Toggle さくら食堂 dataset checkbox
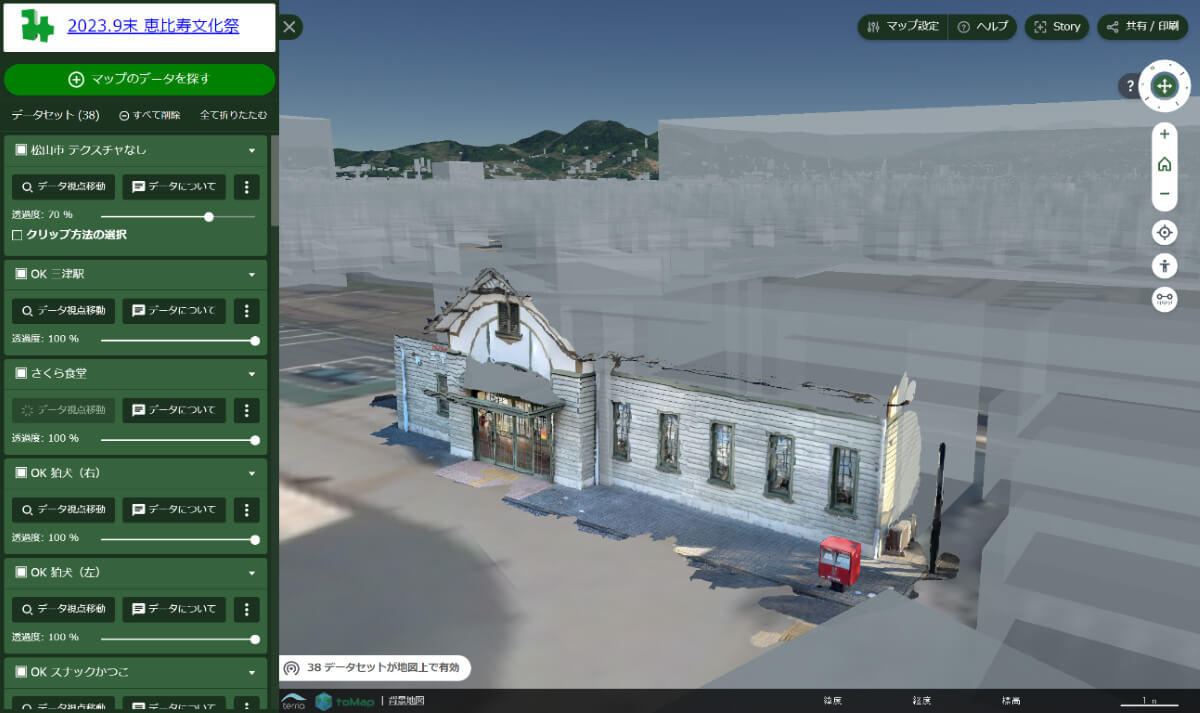The height and width of the screenshot is (713, 1200). [21, 373]
